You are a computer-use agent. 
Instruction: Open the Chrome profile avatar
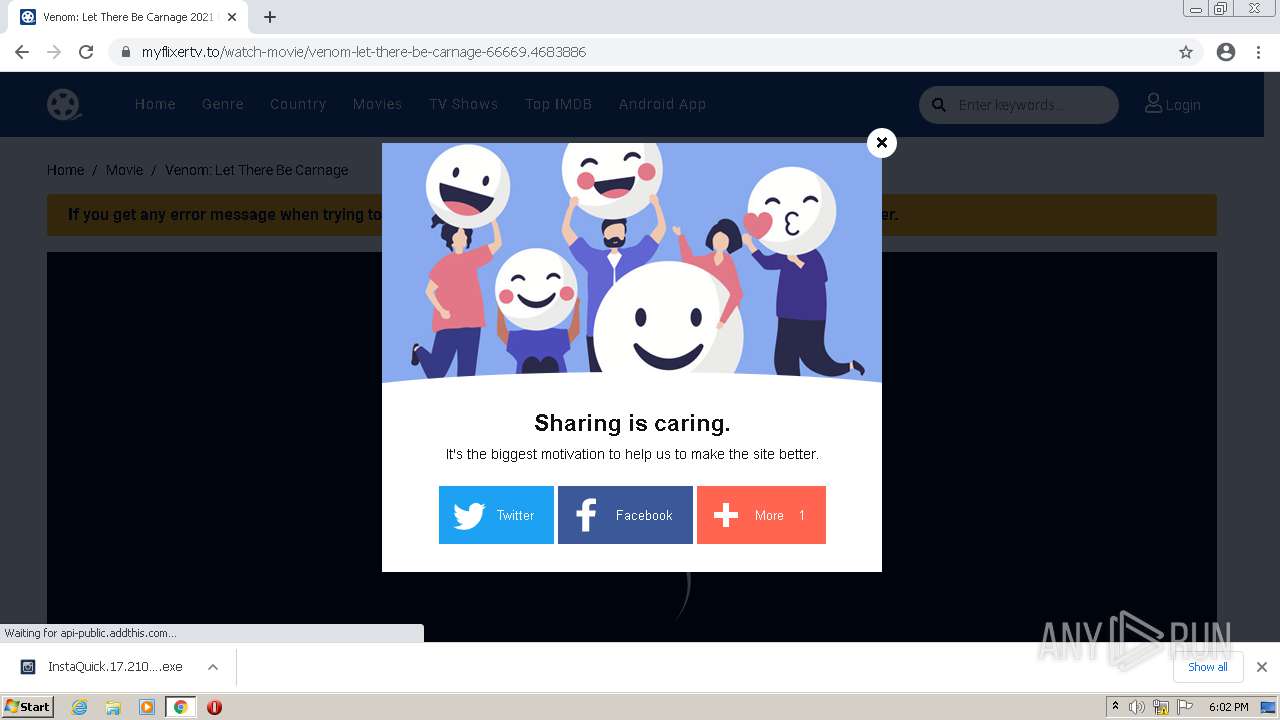pyautogui.click(x=1226, y=52)
